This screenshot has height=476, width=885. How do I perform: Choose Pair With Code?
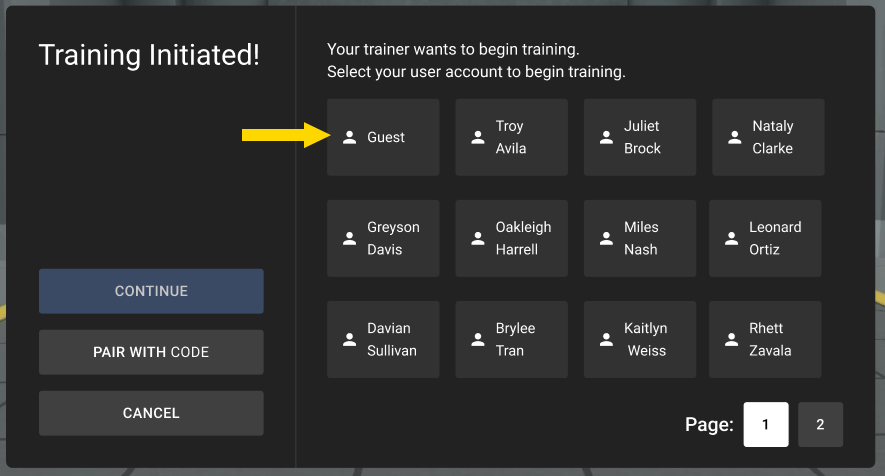pos(151,352)
